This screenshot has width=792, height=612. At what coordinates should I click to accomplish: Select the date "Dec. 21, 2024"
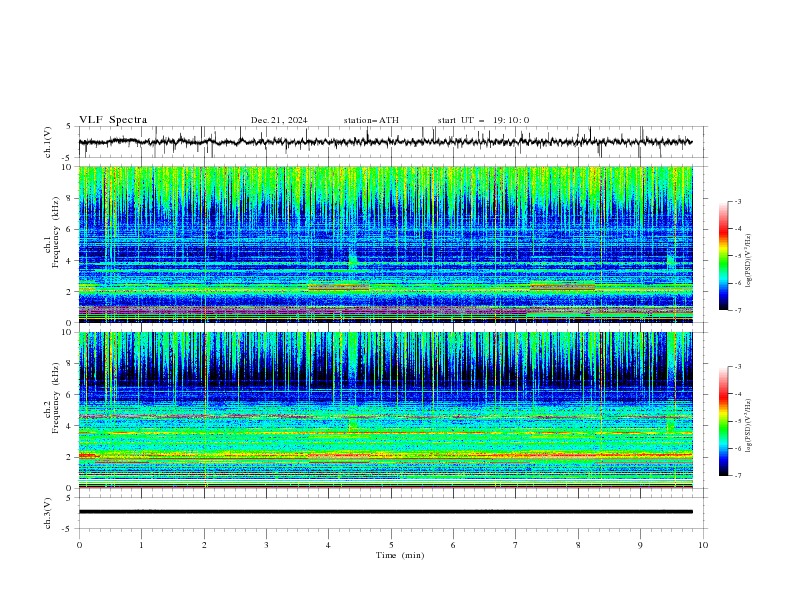click(279, 120)
